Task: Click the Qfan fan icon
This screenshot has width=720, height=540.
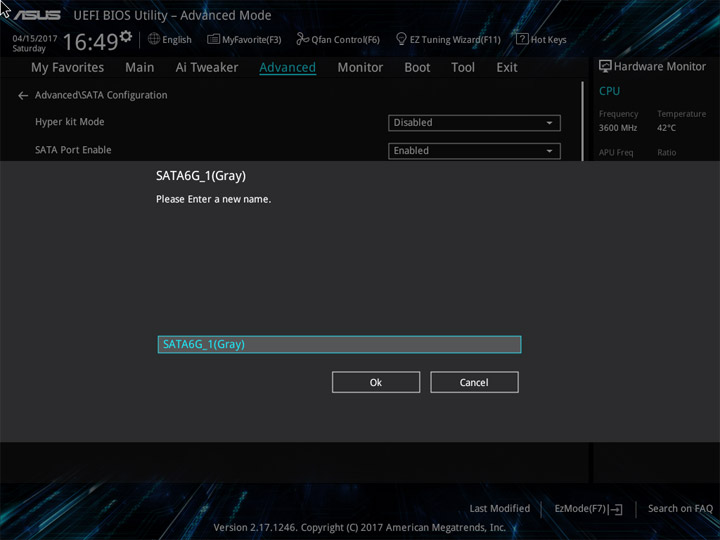Action: click(302, 39)
